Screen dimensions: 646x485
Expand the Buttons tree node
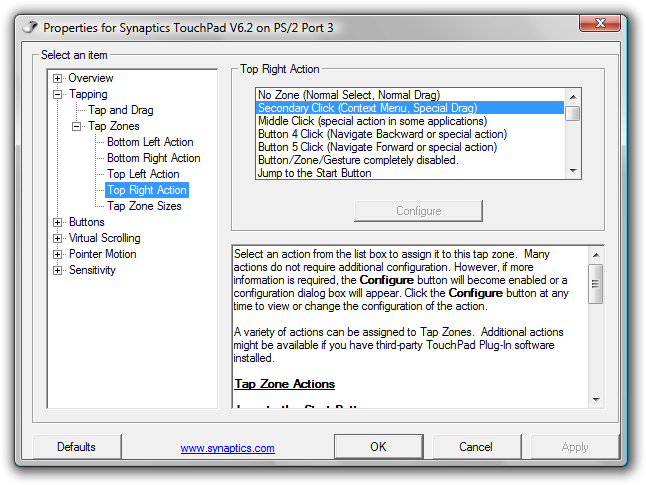[58, 222]
